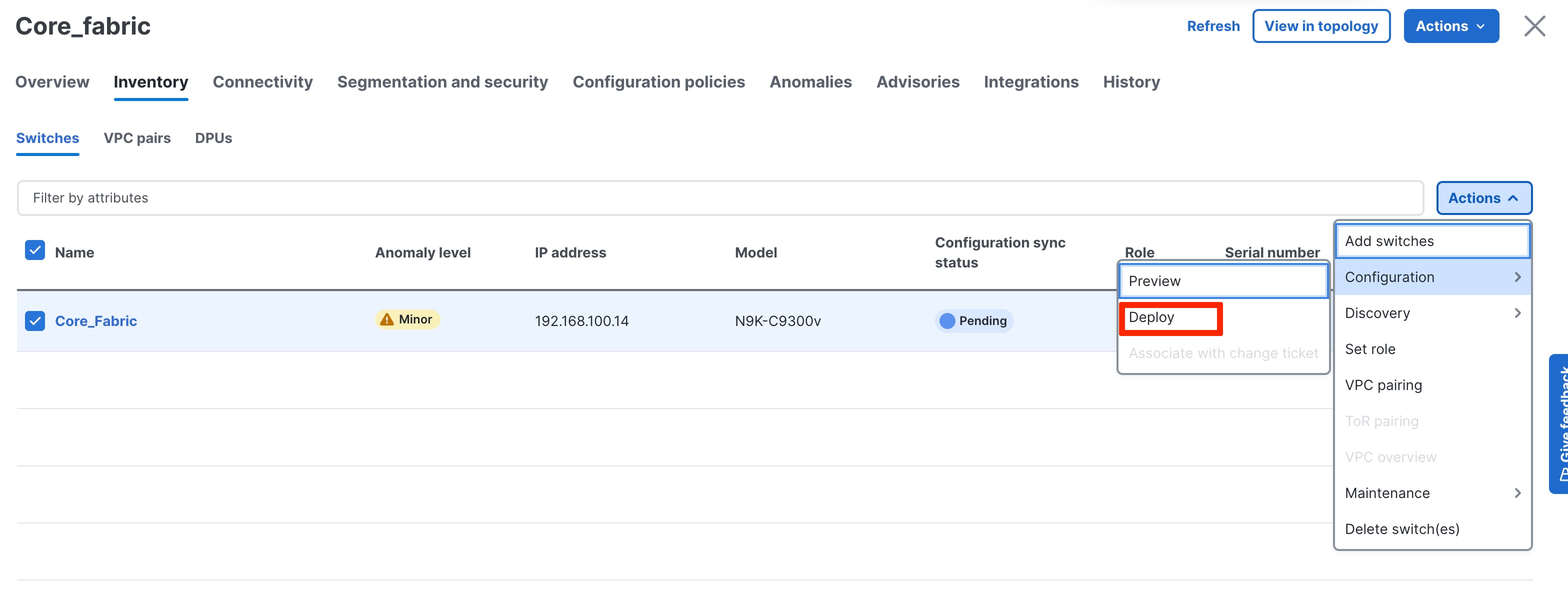Uncheck the Core_Fabric row checkbox
The height and width of the screenshot is (602, 1568).
click(x=34, y=321)
